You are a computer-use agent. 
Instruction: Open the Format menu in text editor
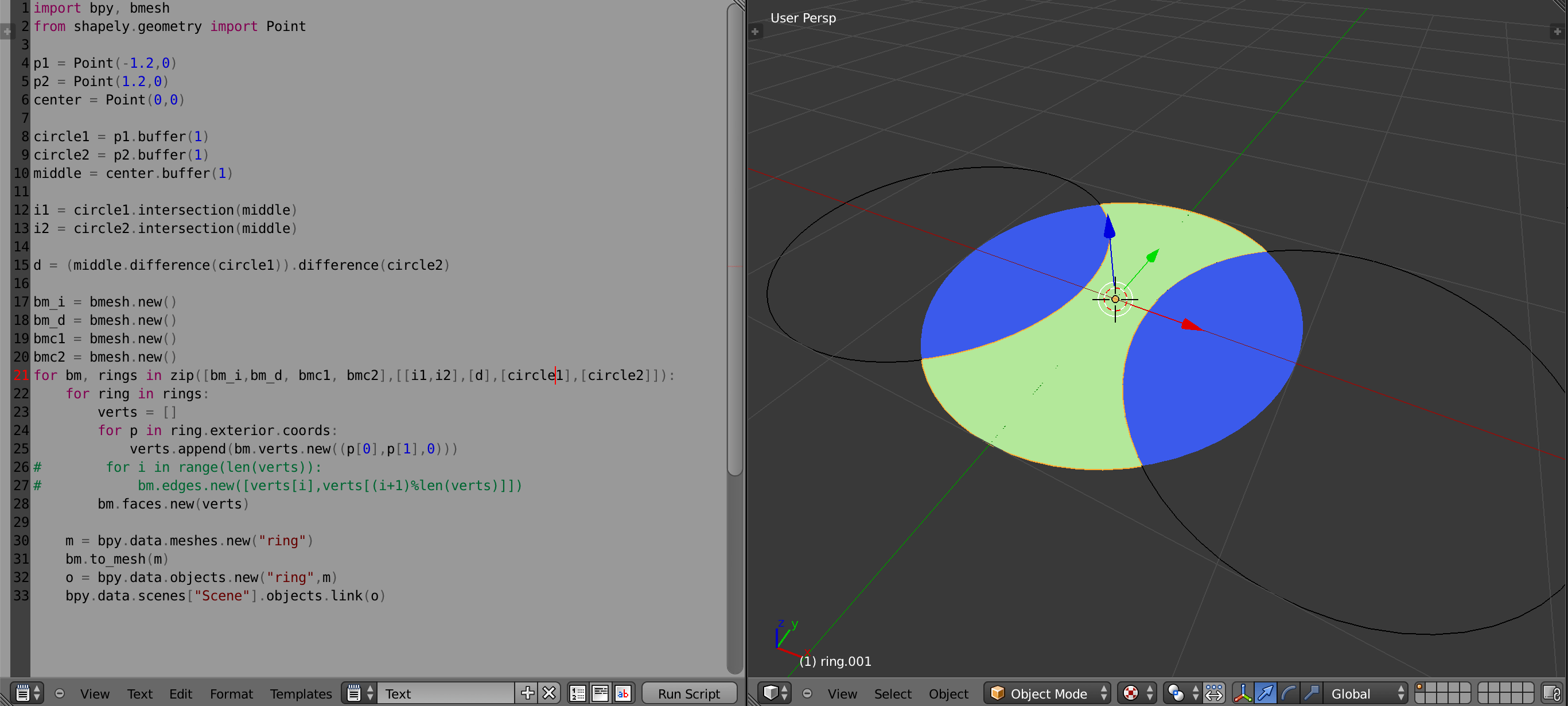tap(231, 693)
